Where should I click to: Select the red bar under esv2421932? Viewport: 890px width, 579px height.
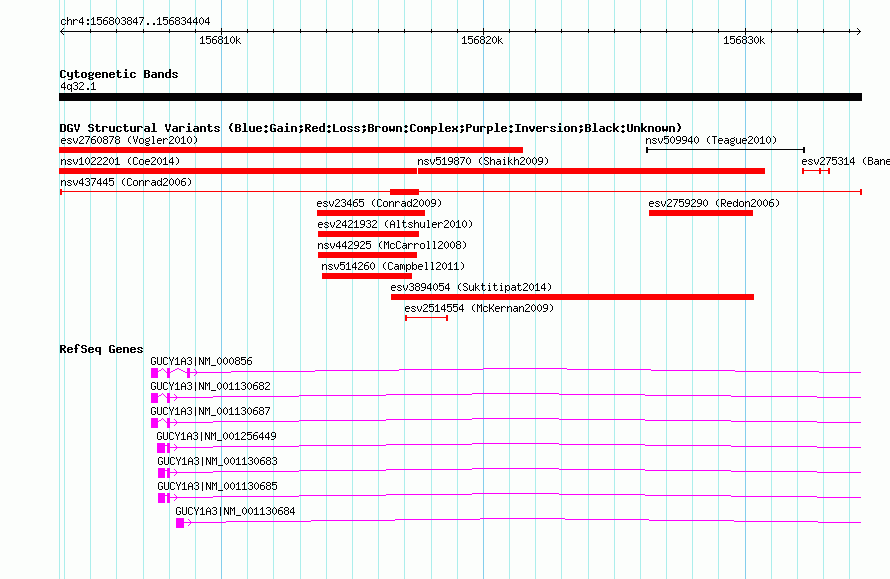click(x=368, y=234)
